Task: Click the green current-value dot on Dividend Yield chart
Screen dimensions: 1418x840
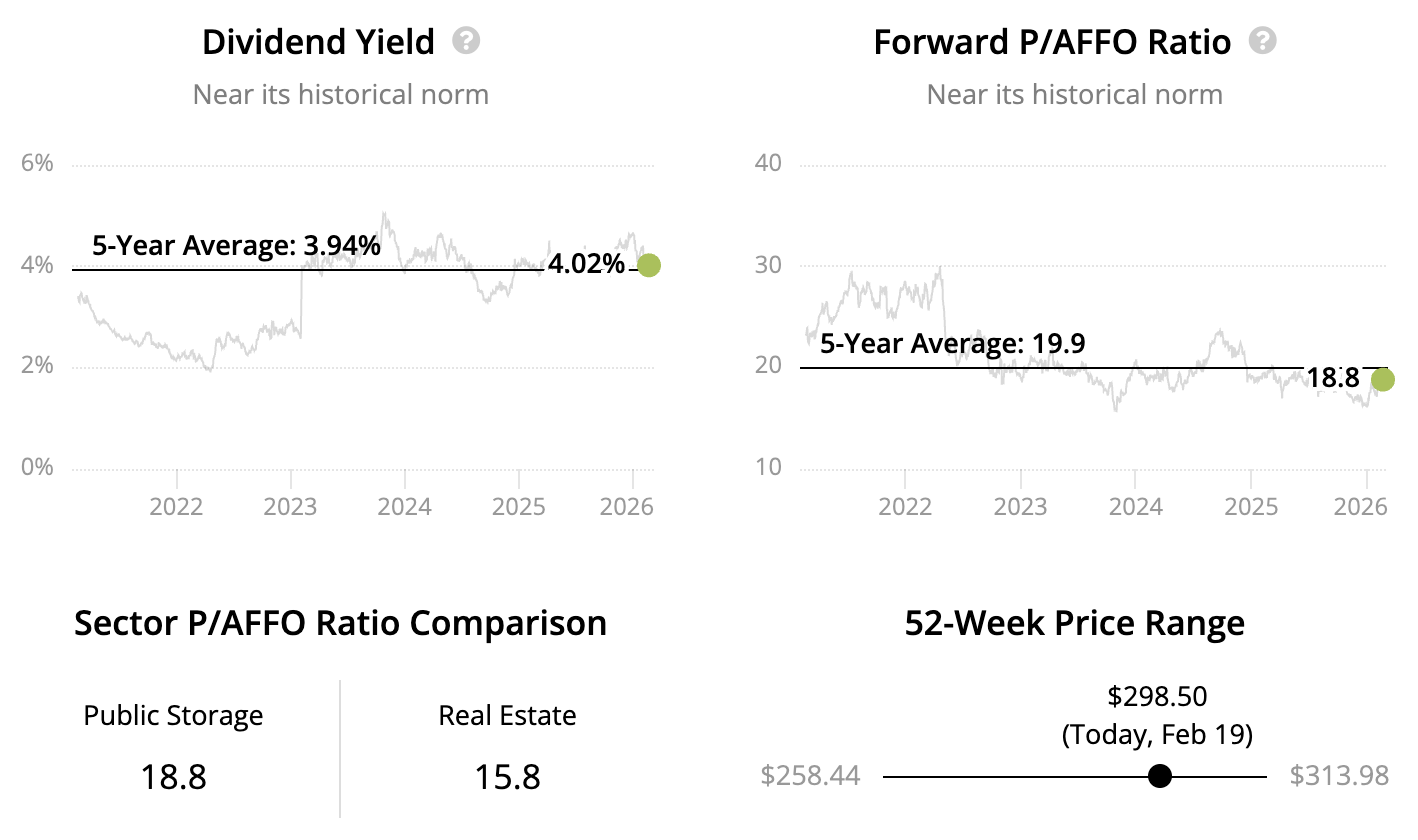Action: coord(649,265)
